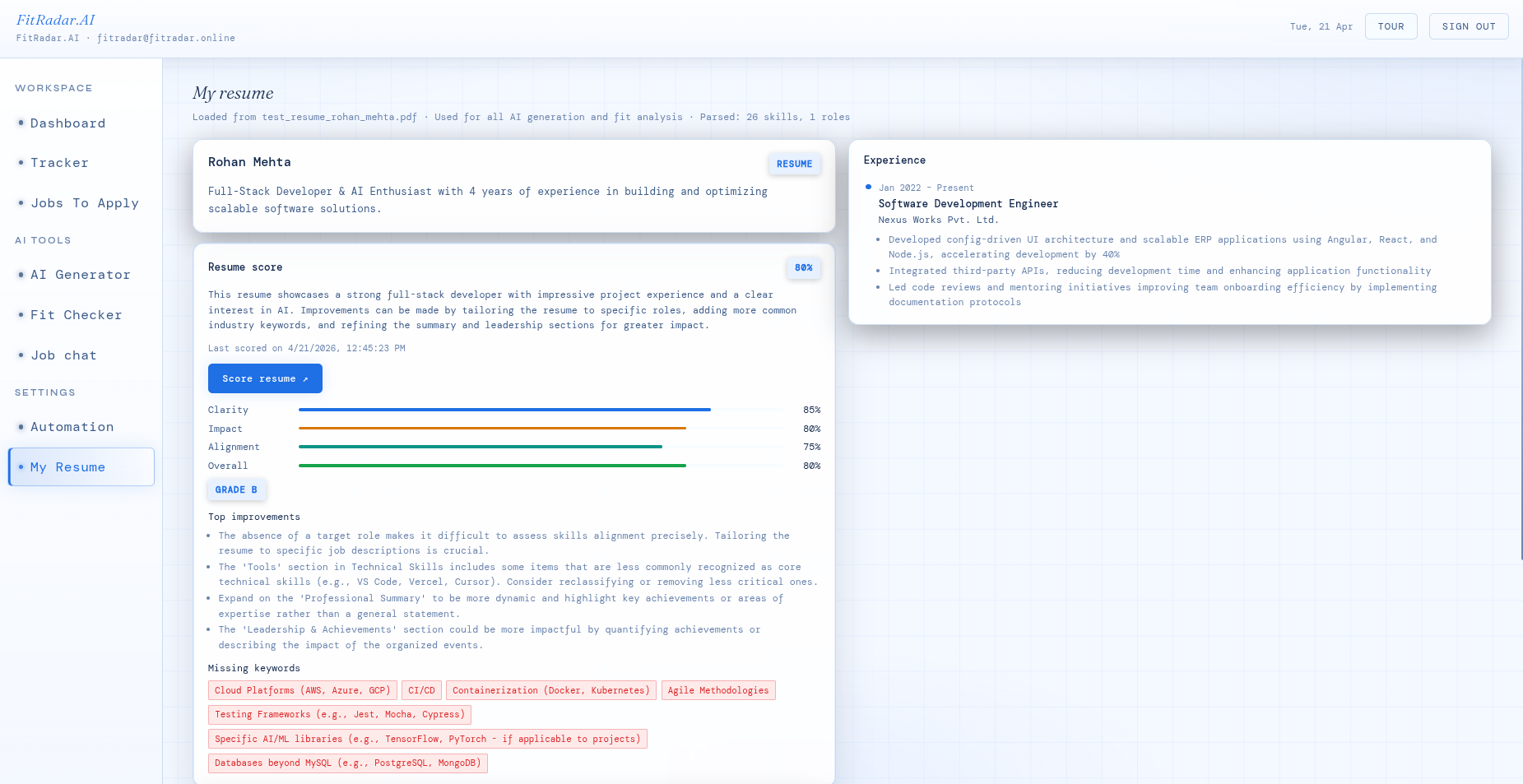Click the Clarity progress bar
Image resolution: width=1523 pixels, height=784 pixels.
541,410
